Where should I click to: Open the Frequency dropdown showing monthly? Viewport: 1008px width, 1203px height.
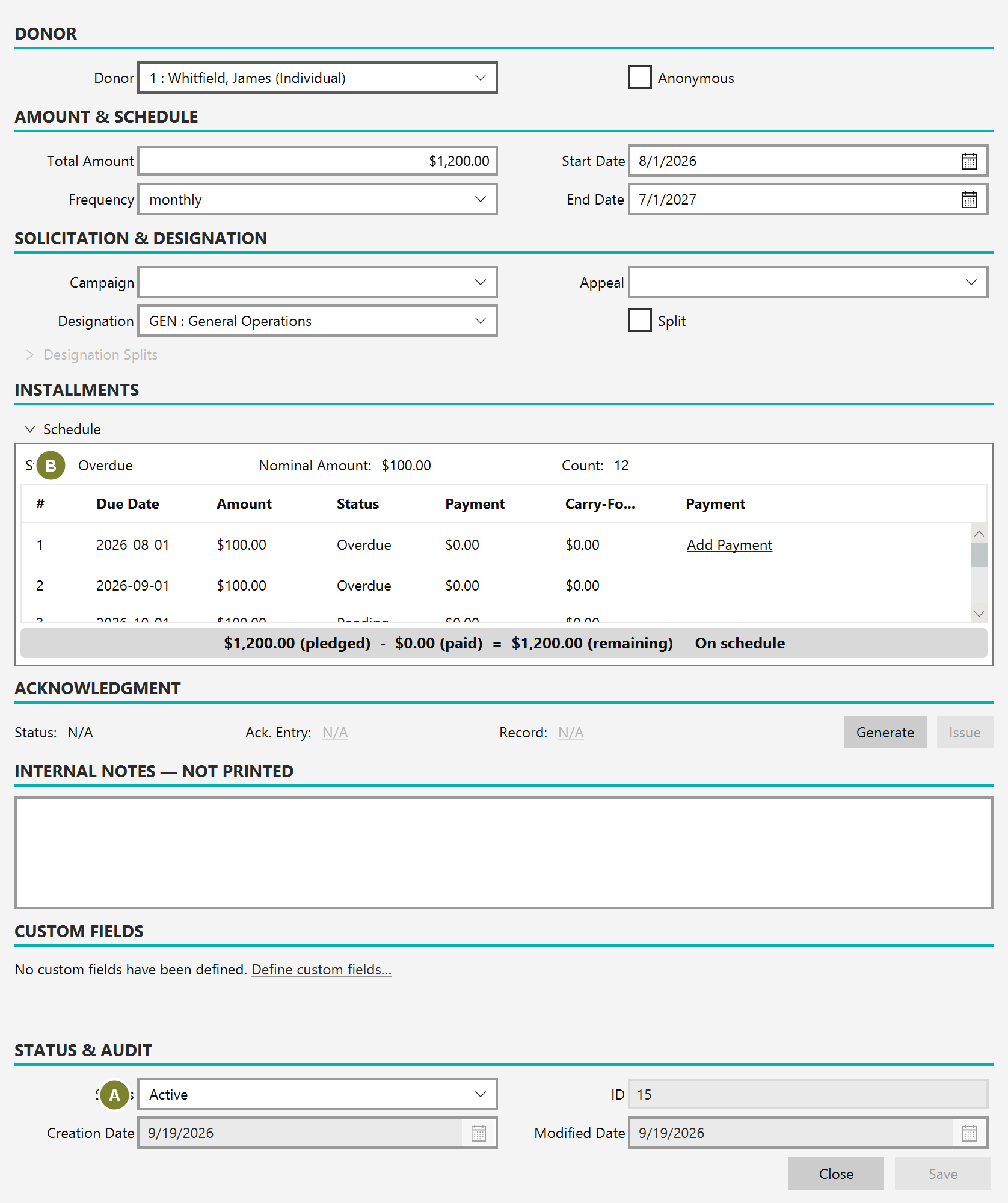[x=318, y=200]
